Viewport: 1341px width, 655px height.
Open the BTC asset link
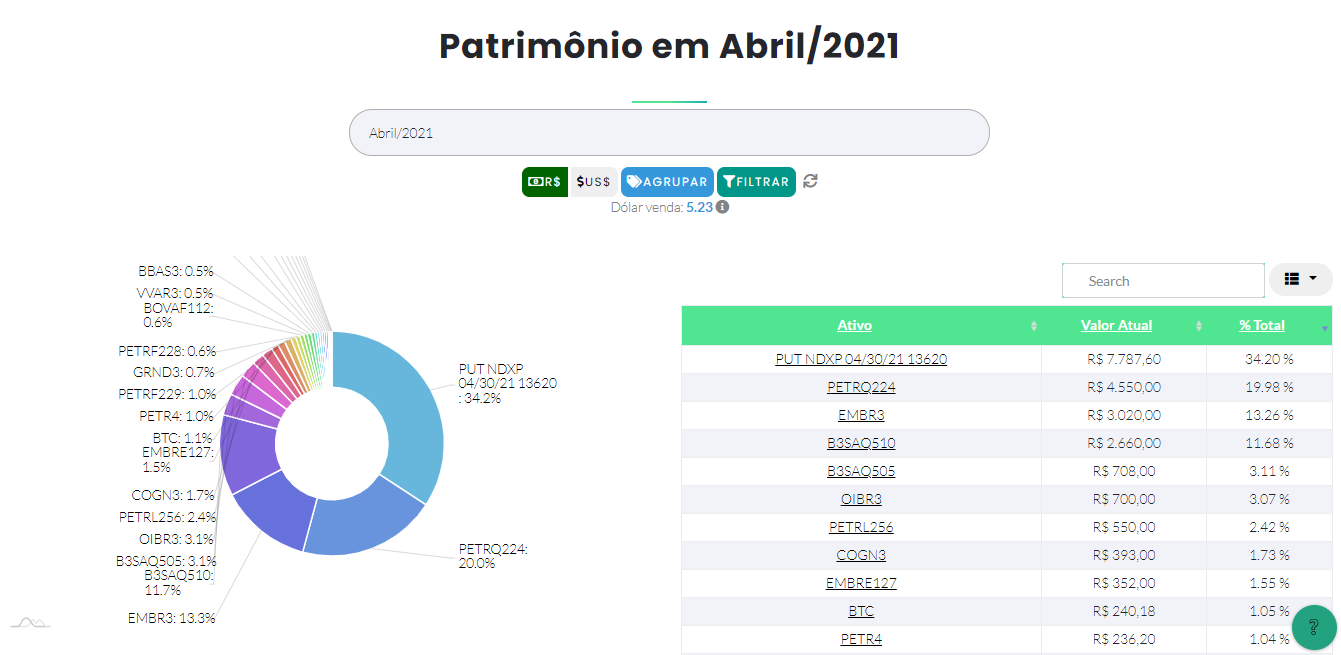tap(861, 611)
